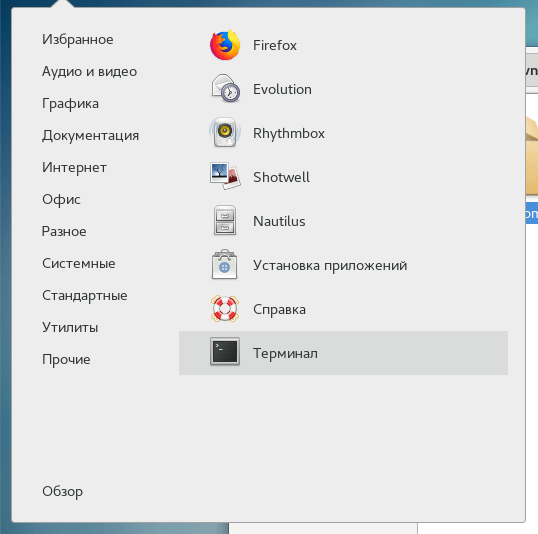Open the Аудио и видео category
Image resolution: width=538 pixels, height=534 pixels.
(89, 72)
